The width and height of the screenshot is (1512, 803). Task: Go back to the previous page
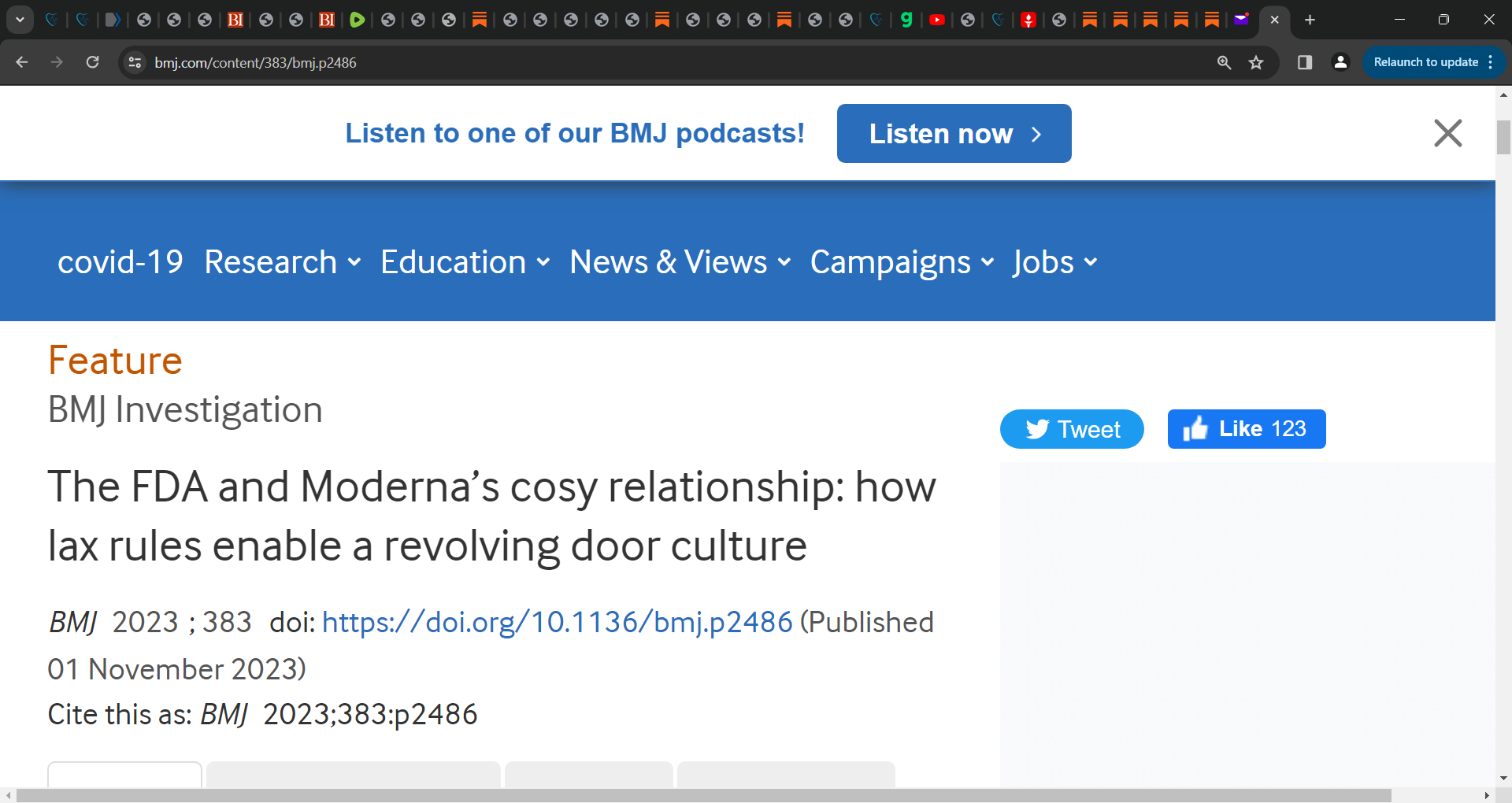point(22,62)
